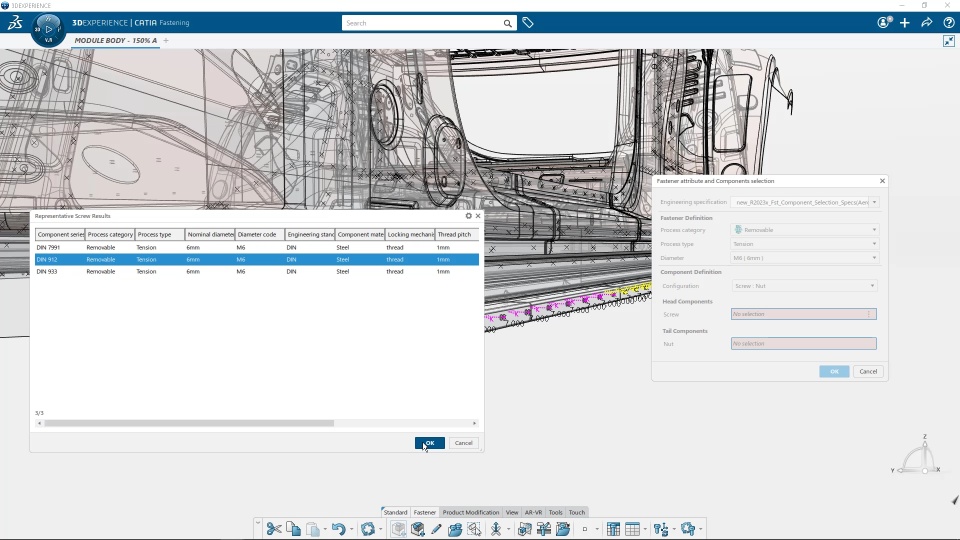960x540 pixels.
Task: Click the Component series column header
Action: point(60,234)
